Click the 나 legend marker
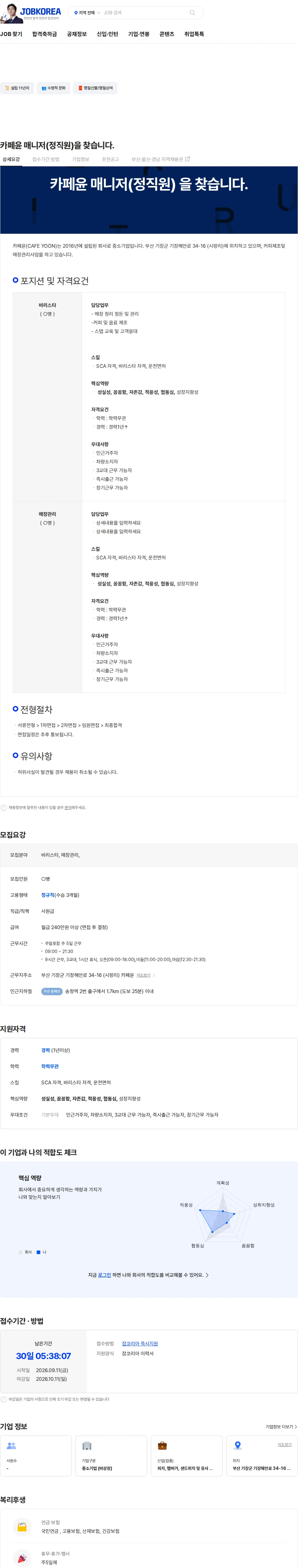Viewport: 298px width, 1568px height. click(x=38, y=1252)
